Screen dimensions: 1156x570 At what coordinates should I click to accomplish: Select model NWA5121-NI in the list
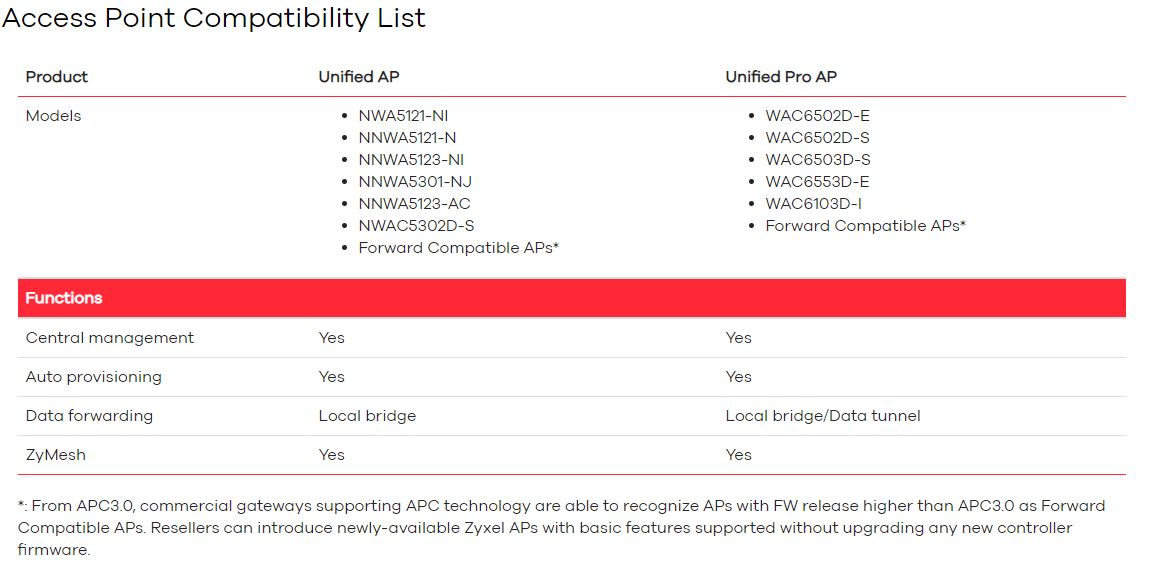403,116
